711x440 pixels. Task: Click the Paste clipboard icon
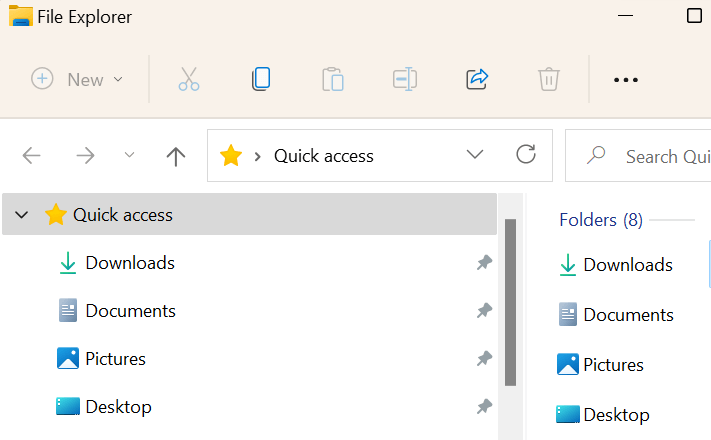click(333, 79)
